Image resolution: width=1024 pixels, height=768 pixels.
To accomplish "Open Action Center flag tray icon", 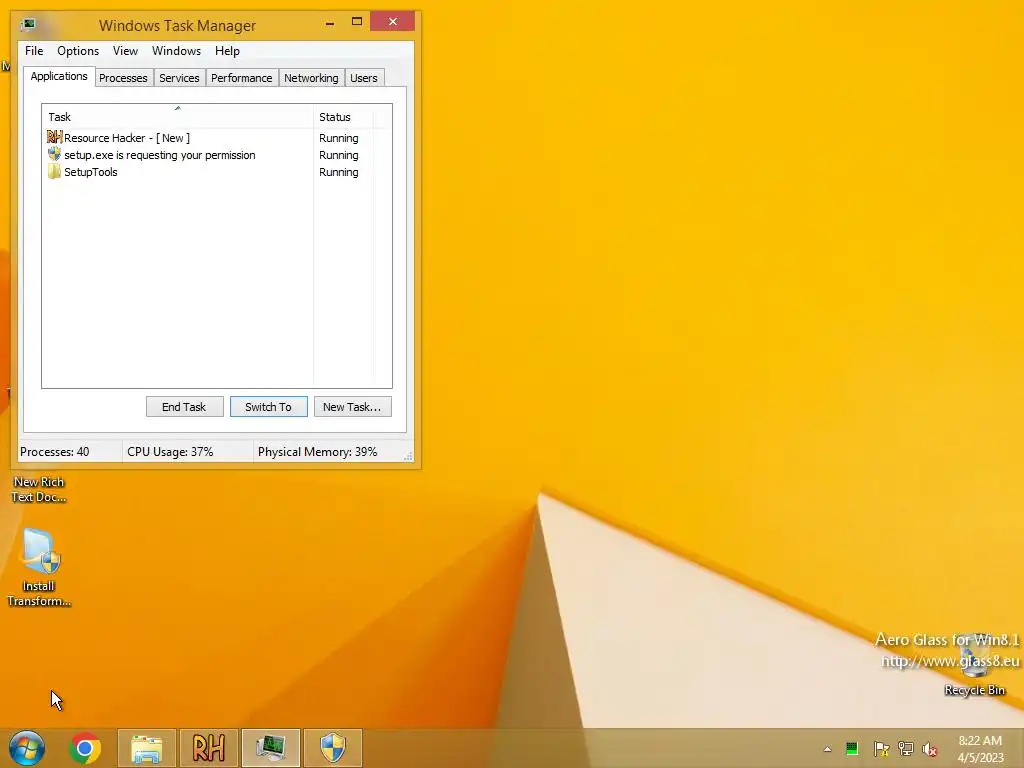I will tap(881, 748).
